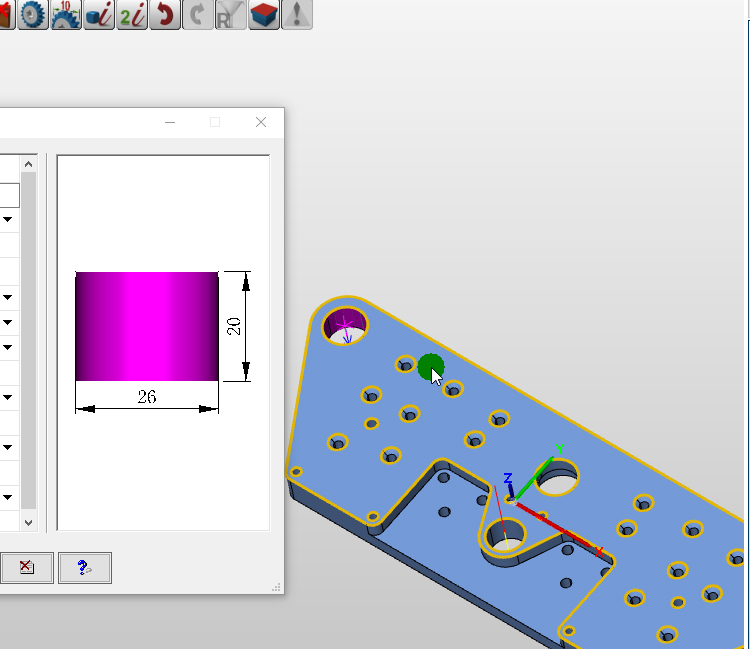
Task: Click the green '2i' info icon
Action: pos(132,14)
